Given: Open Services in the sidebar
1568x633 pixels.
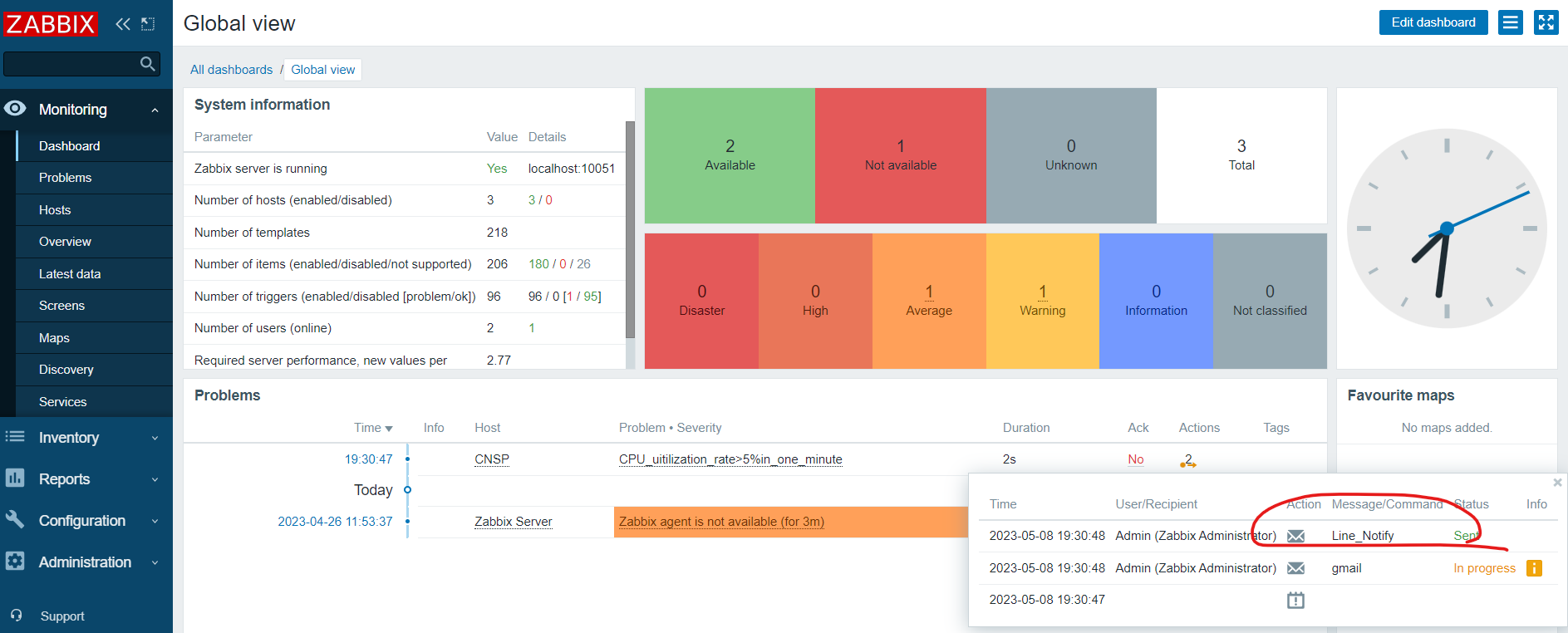Looking at the screenshot, I should [94, 402].
